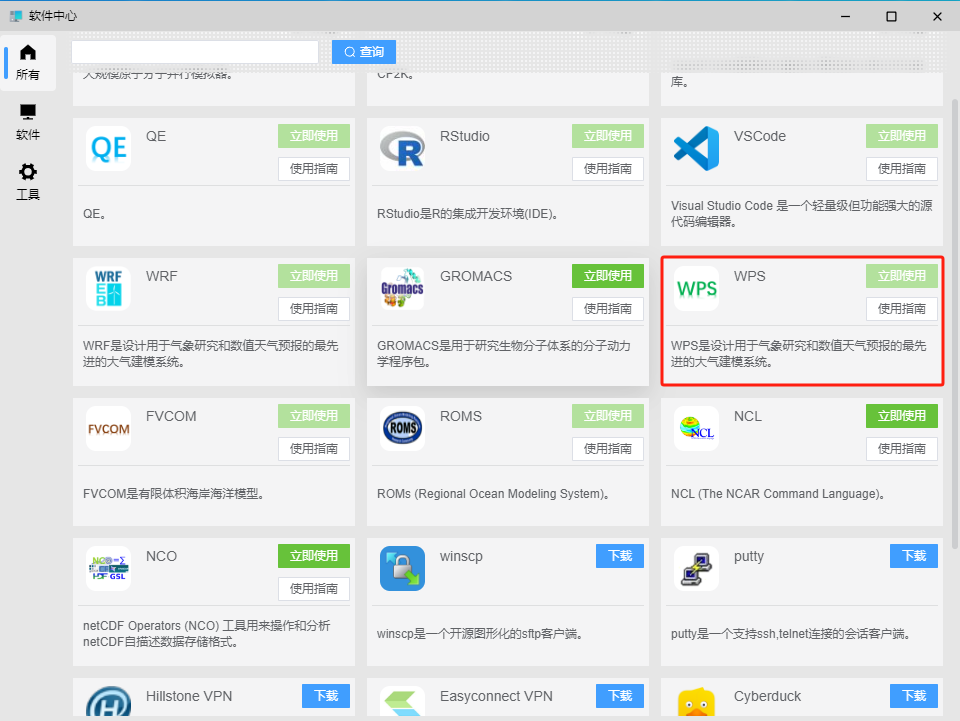Click the Easyconnect VPN icon
The height and width of the screenshot is (721, 960).
tap(402, 701)
